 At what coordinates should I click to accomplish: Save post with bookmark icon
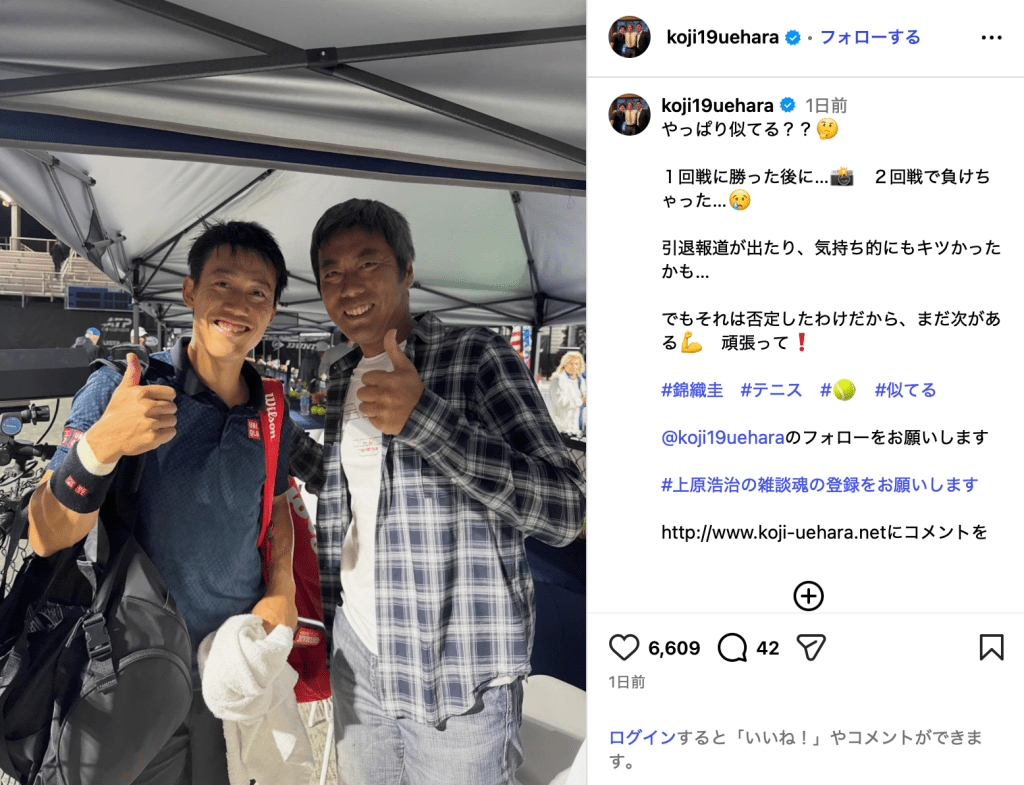pos(991,647)
